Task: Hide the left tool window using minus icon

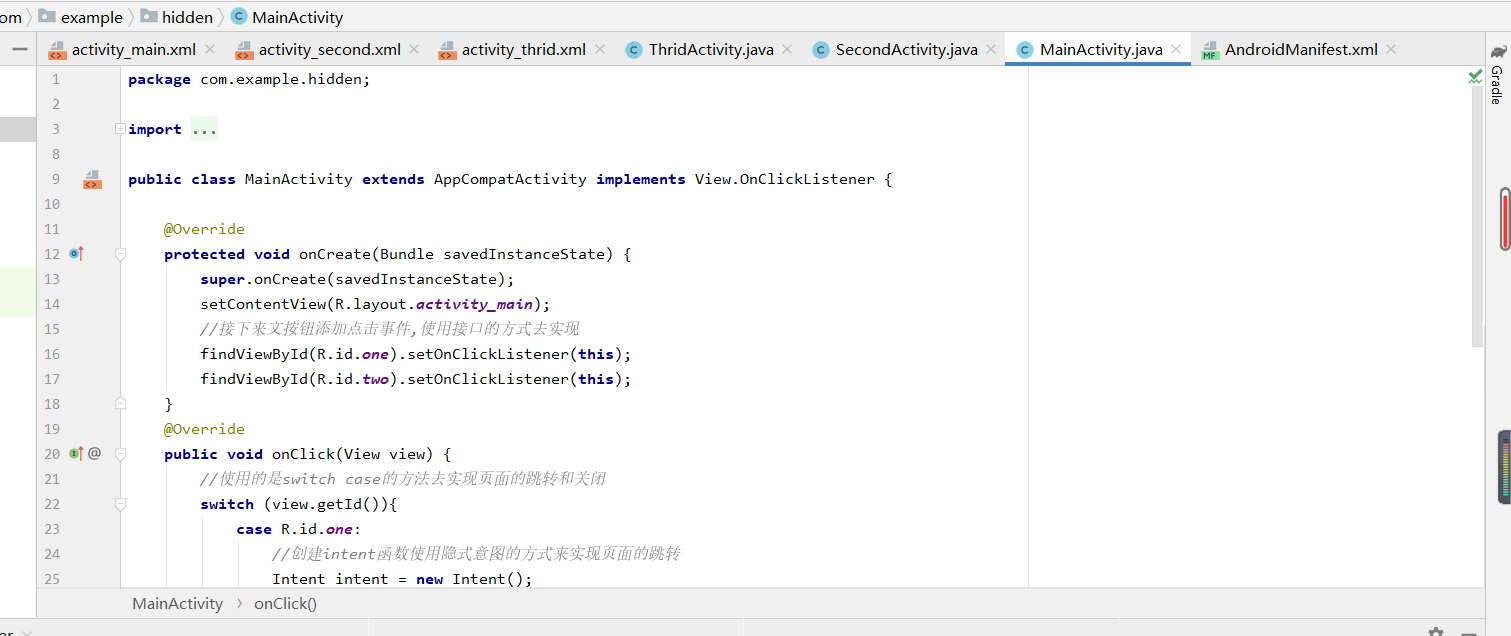Action: (x=20, y=49)
